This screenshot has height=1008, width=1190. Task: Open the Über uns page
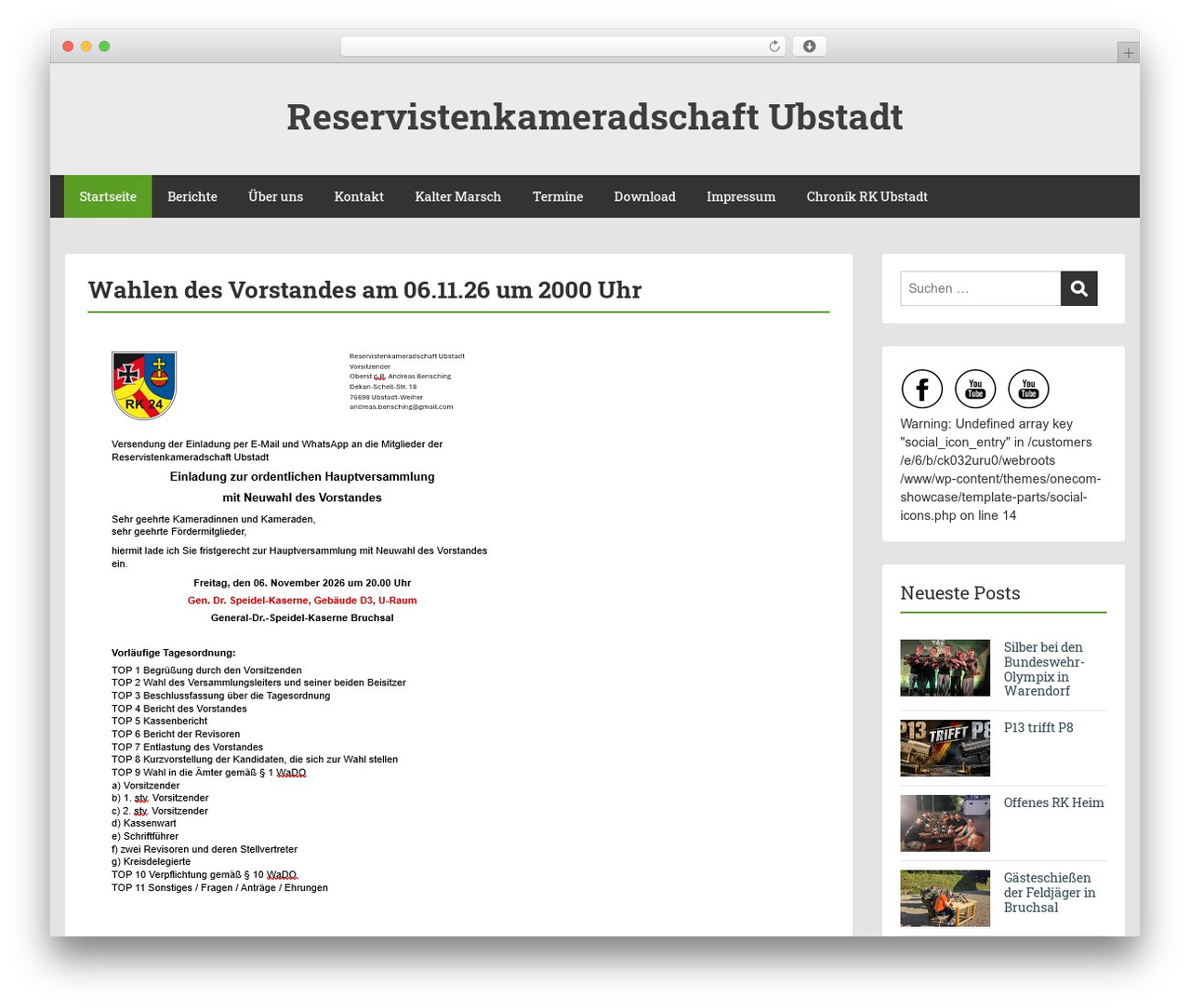coord(276,196)
